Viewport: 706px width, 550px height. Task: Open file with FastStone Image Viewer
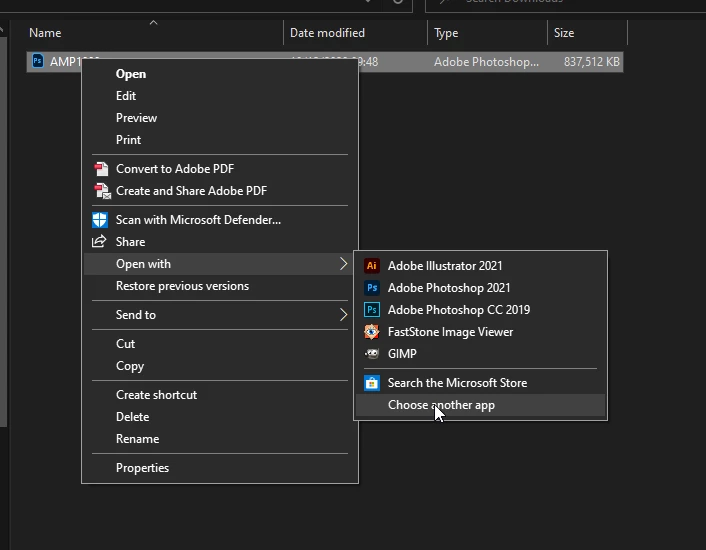coord(480,332)
